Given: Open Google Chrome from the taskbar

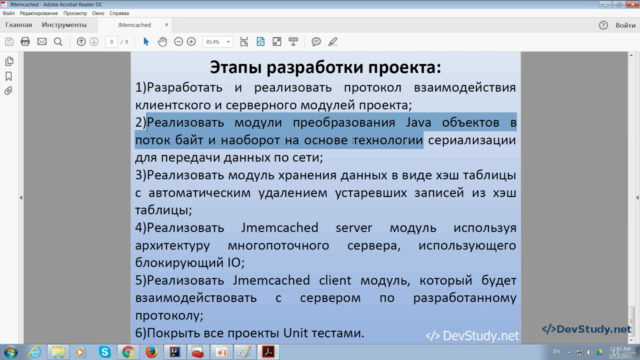Looking at the screenshot, I should tap(128, 352).
